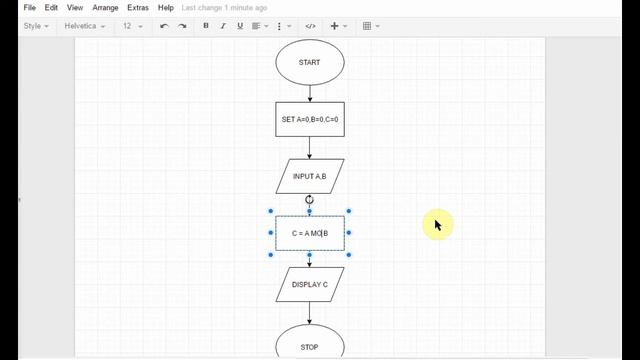640x360 pixels.
Task: Select the arrow from SET box to INPUT
Action: pyautogui.click(x=309, y=148)
